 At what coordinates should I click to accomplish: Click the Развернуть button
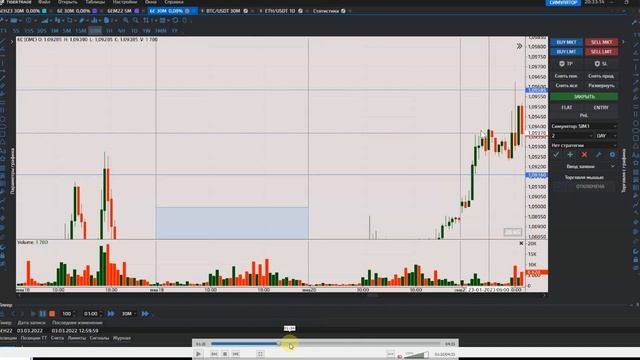[x=601, y=86]
